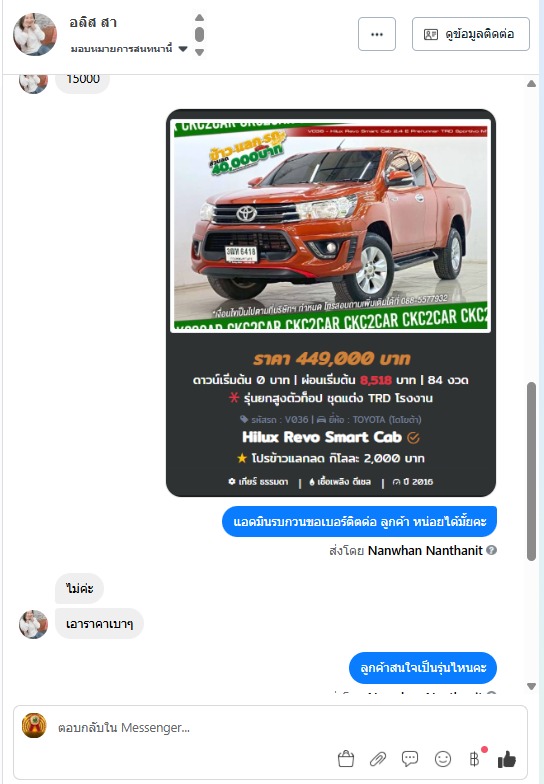Click the header down arrow stepper

(x=200, y=52)
